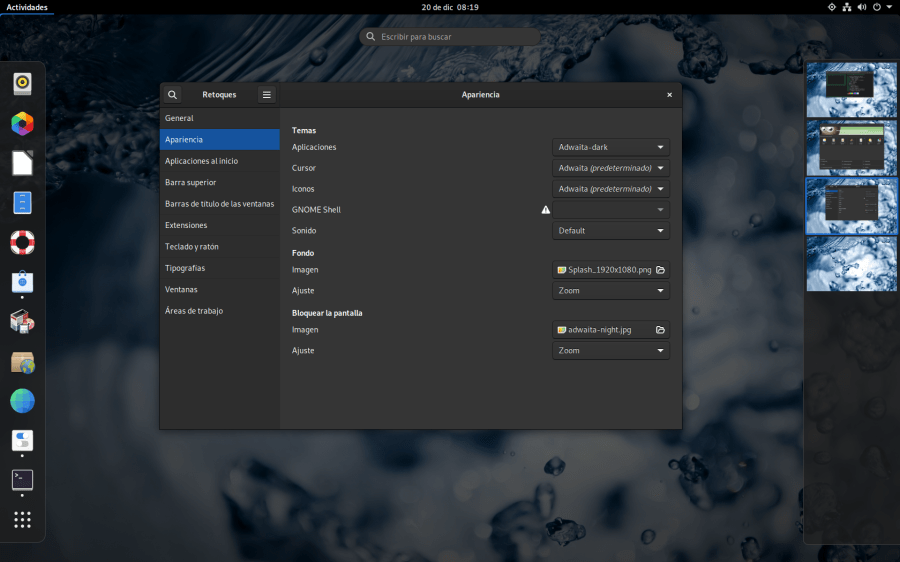Viewport: 900px width, 562px height.
Task: Open the hamburger menu in Retoques
Action: tap(266, 95)
